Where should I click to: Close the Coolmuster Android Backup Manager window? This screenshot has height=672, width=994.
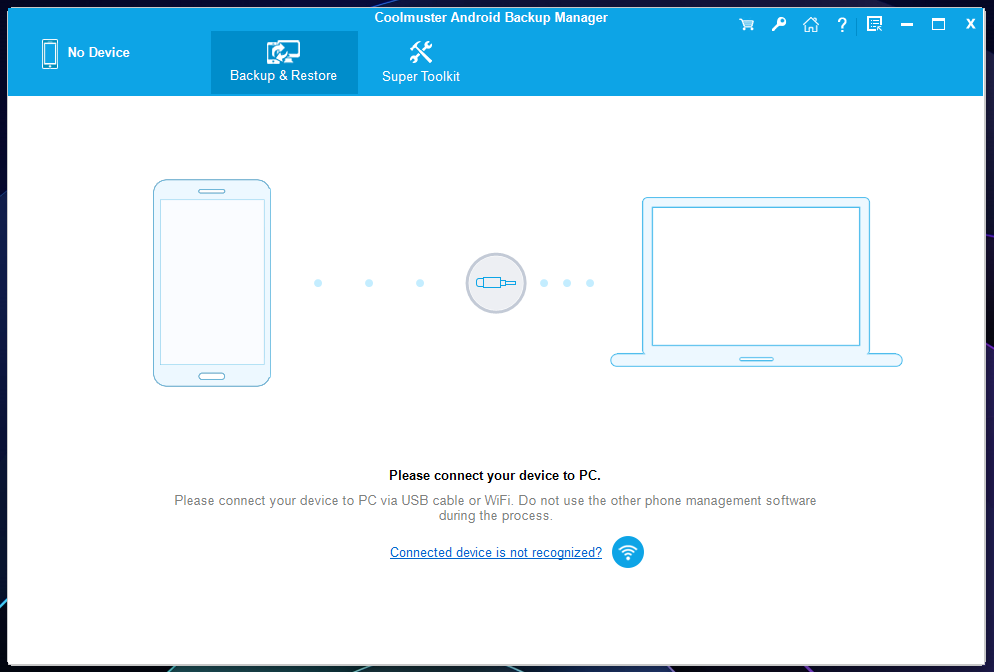[971, 24]
